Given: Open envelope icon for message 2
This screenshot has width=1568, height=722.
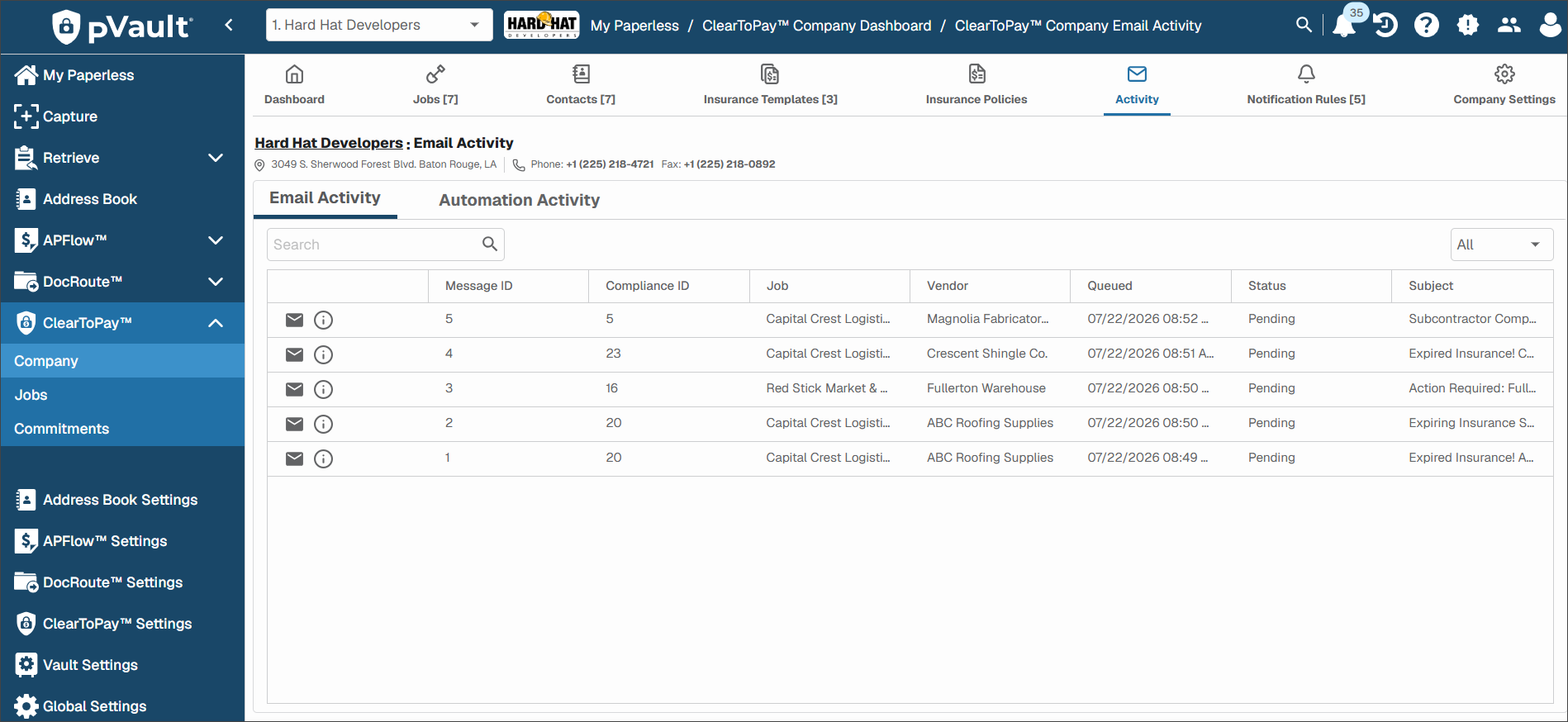Looking at the screenshot, I should pyautogui.click(x=295, y=424).
